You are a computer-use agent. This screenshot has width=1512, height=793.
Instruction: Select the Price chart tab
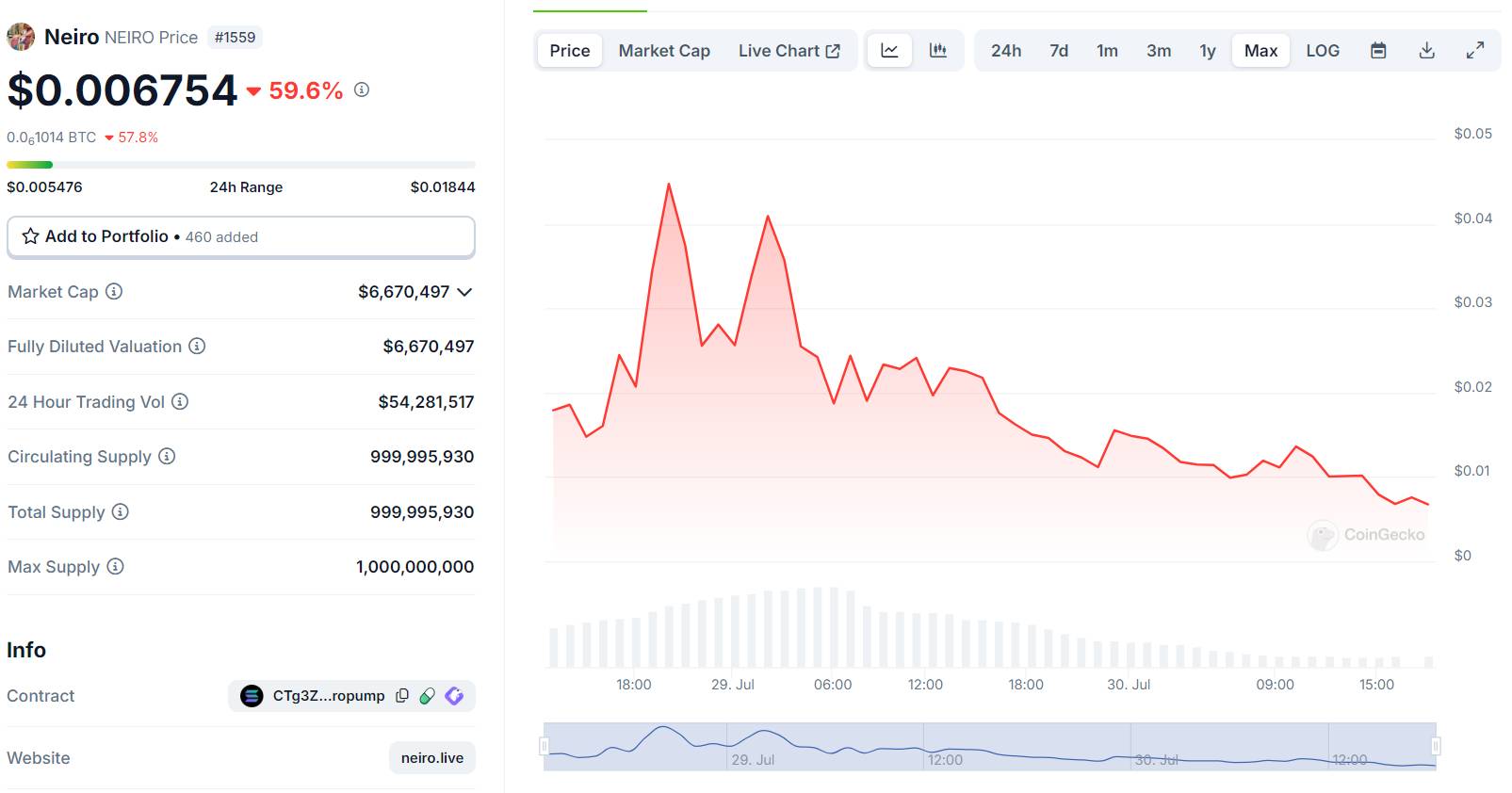(570, 51)
